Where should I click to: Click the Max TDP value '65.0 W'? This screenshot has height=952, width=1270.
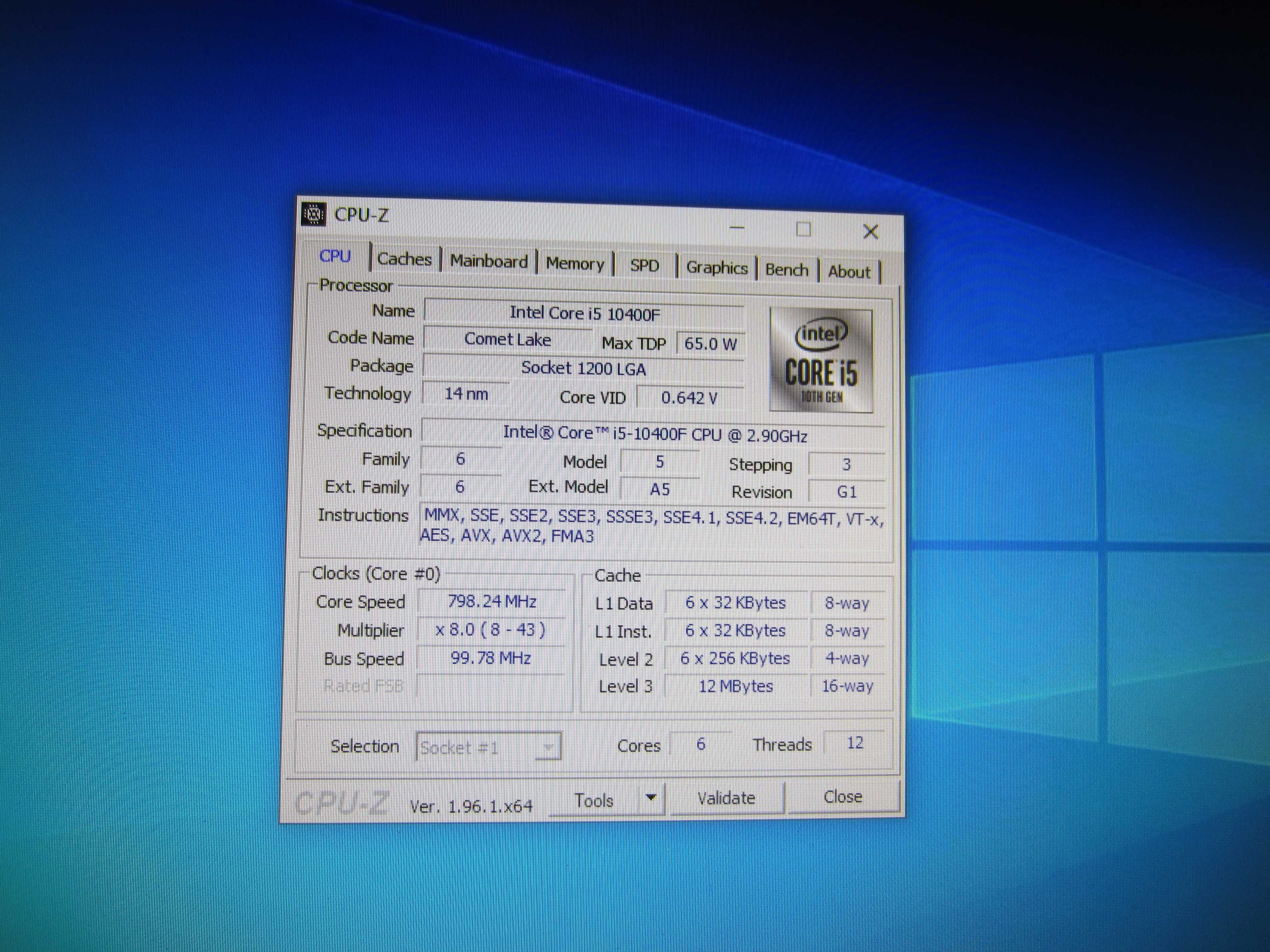coord(711,344)
